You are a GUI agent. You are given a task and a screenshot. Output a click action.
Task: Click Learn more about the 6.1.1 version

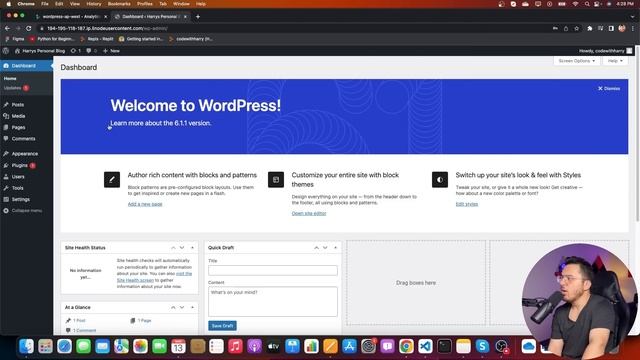[x=161, y=123]
